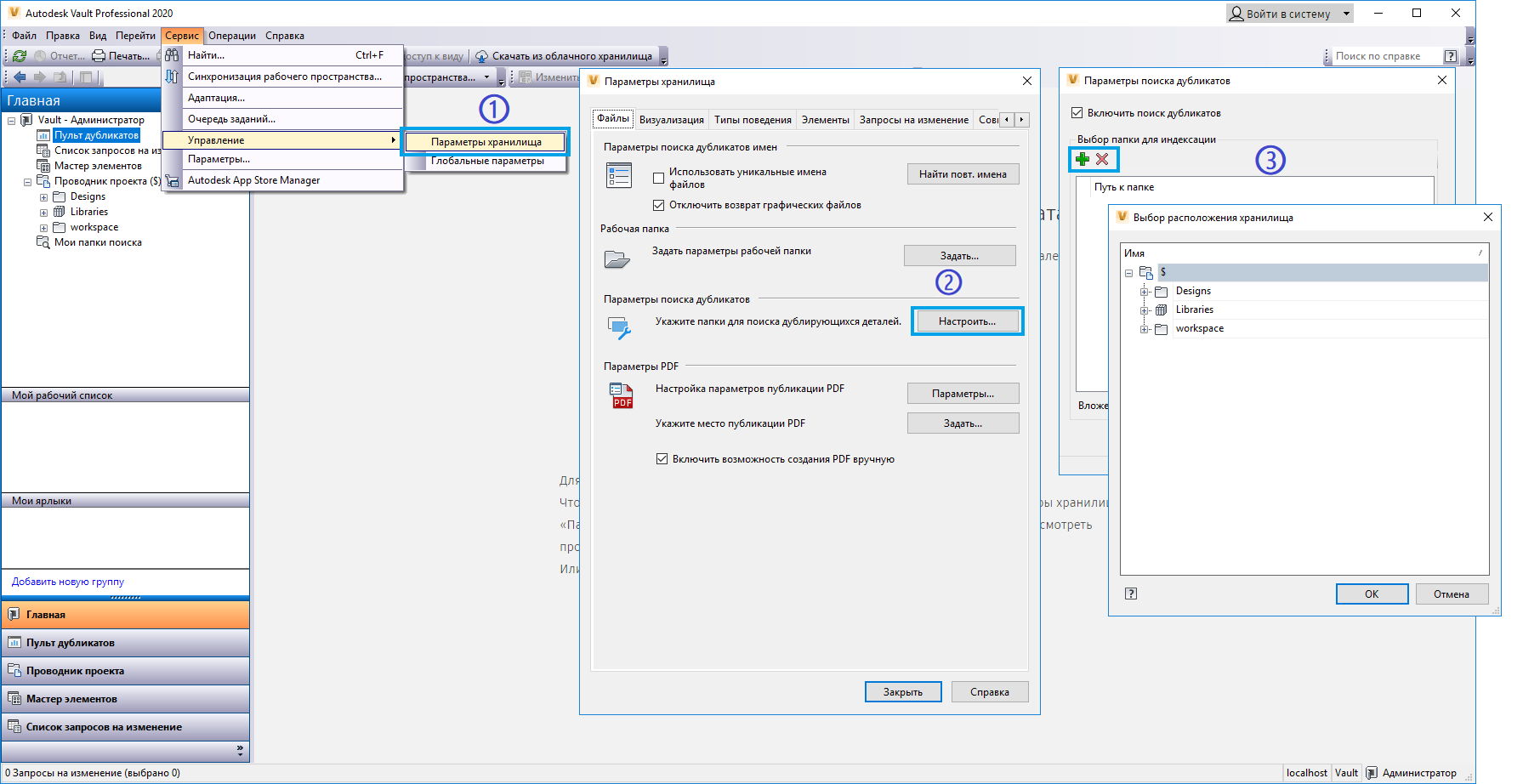
Task: Open the Операции menu
Action: tap(232, 36)
